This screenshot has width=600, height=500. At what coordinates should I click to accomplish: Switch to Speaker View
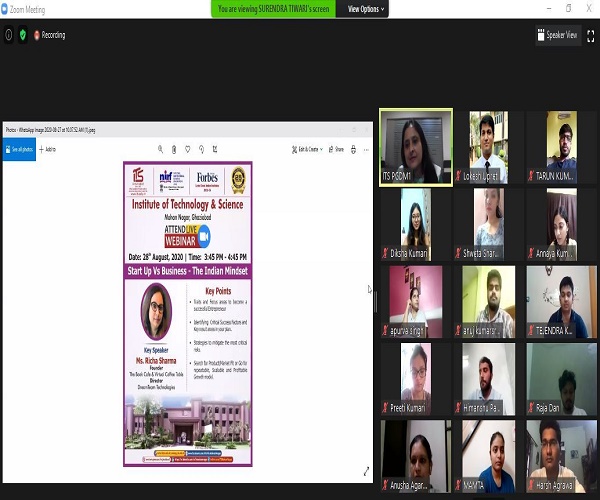point(558,35)
